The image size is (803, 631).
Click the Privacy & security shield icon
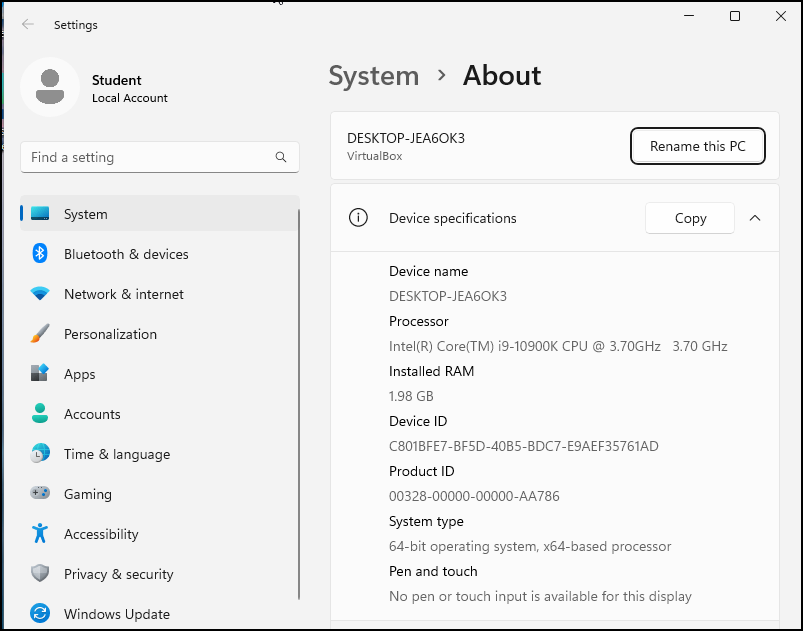(40, 573)
